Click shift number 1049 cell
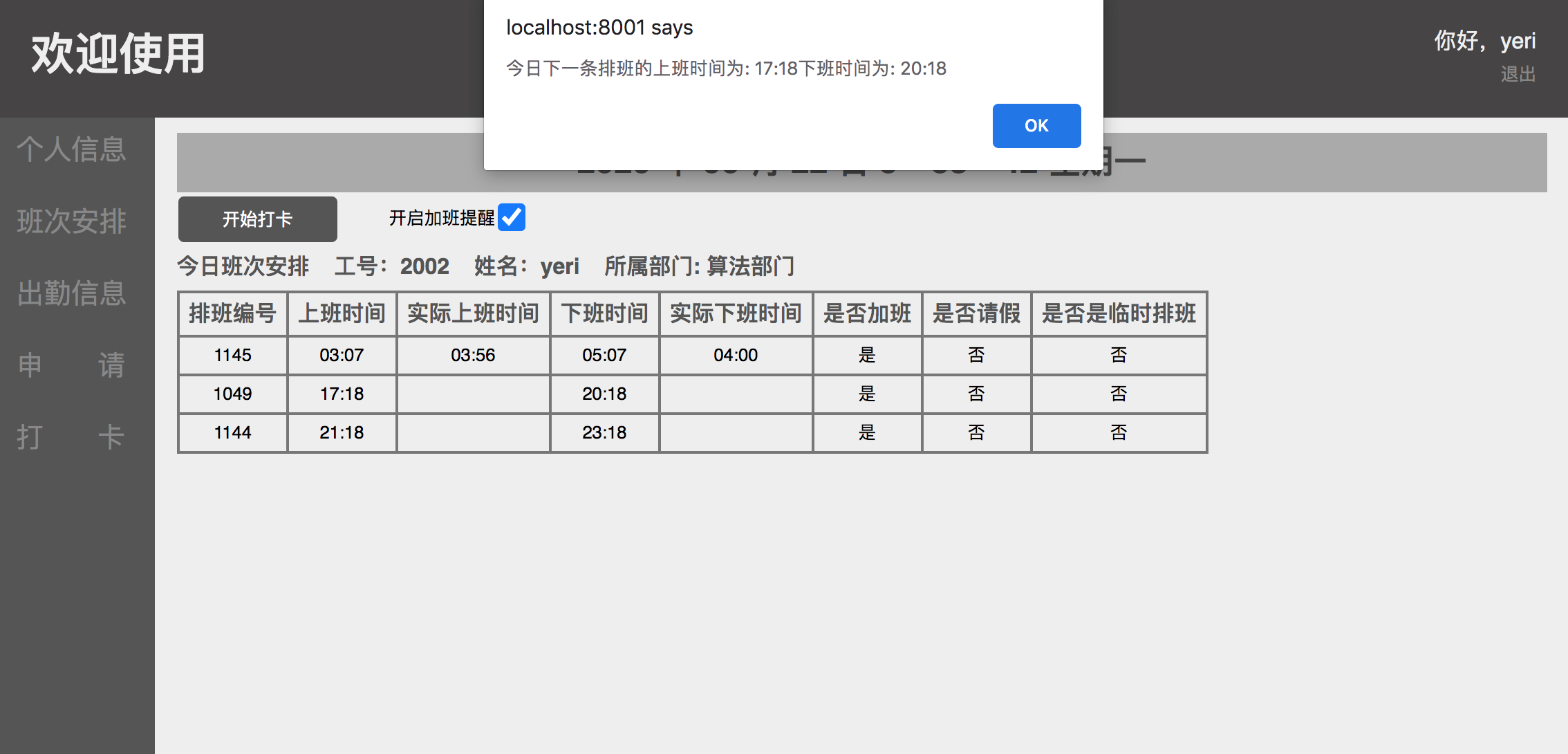 [x=232, y=394]
